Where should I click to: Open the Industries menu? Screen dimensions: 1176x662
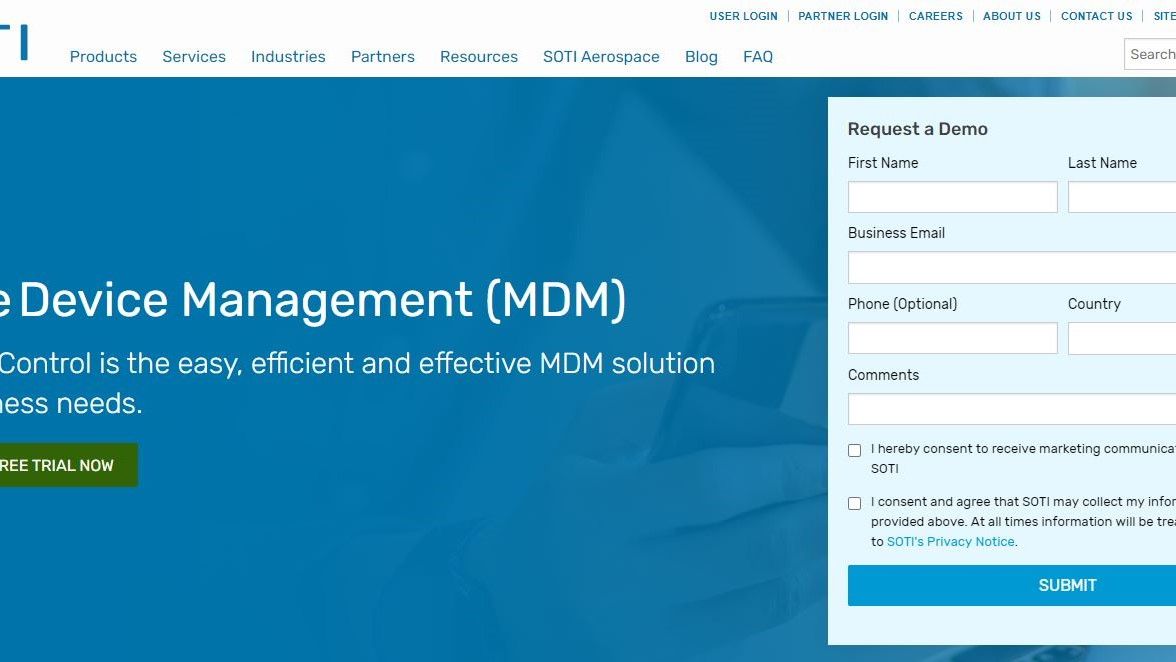click(288, 56)
